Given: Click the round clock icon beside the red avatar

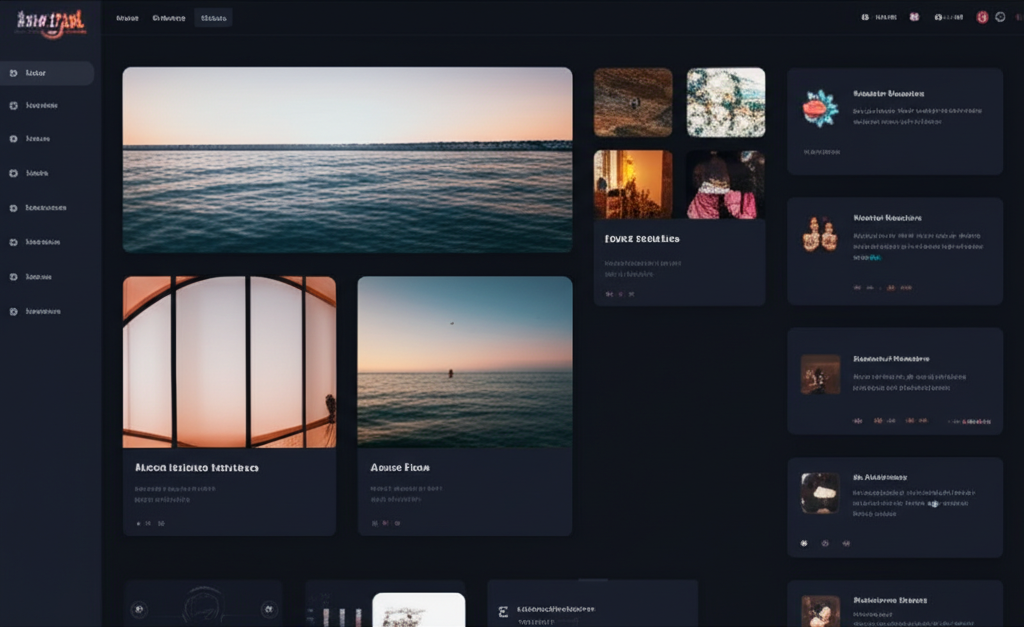Looking at the screenshot, I should point(1000,17).
